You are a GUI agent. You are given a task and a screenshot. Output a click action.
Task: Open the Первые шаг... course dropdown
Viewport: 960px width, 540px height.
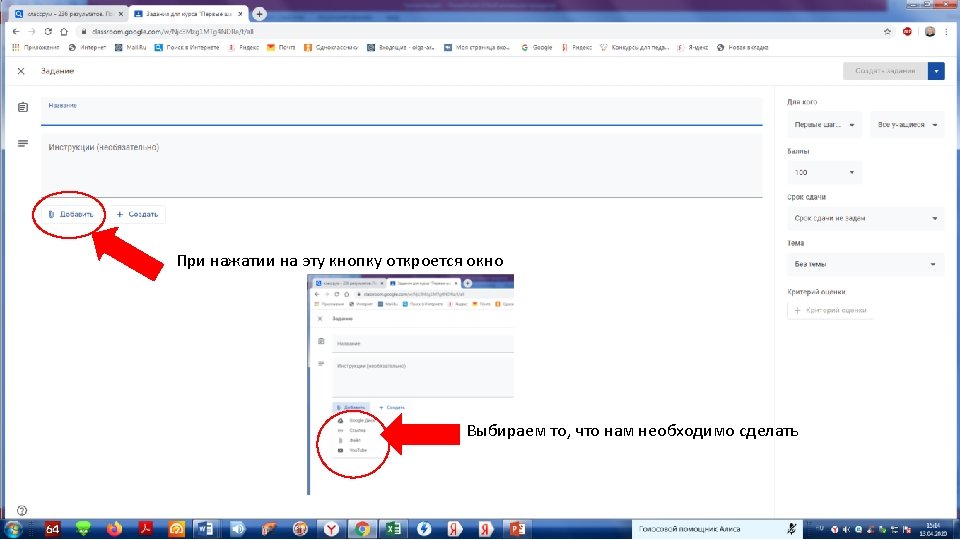click(824, 125)
